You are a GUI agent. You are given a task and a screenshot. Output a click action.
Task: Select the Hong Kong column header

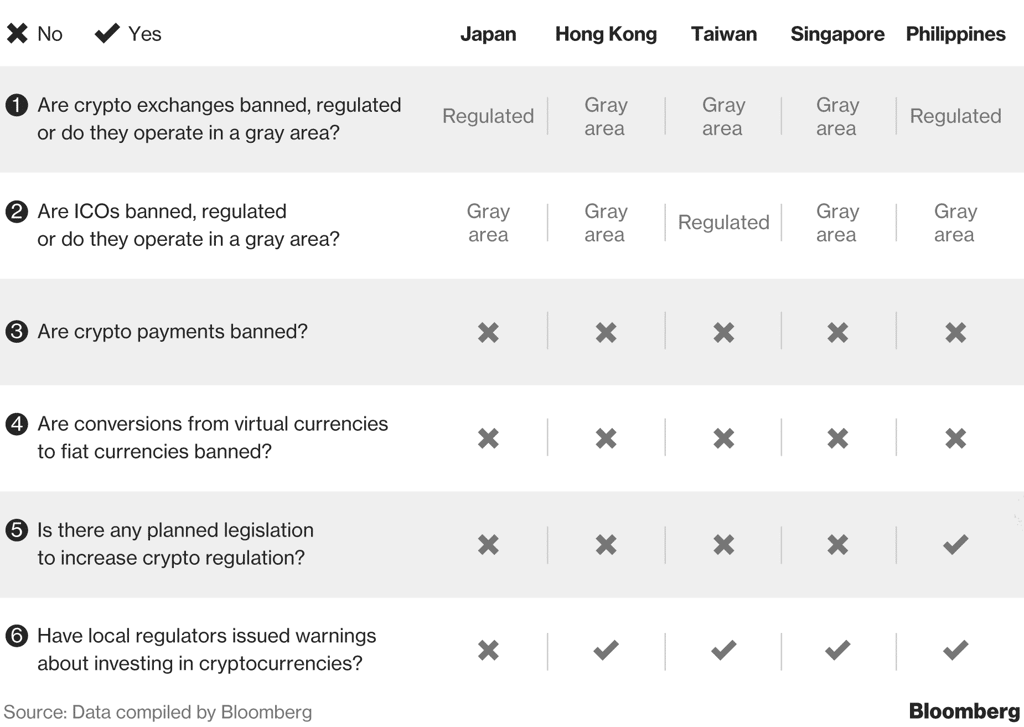point(606,34)
